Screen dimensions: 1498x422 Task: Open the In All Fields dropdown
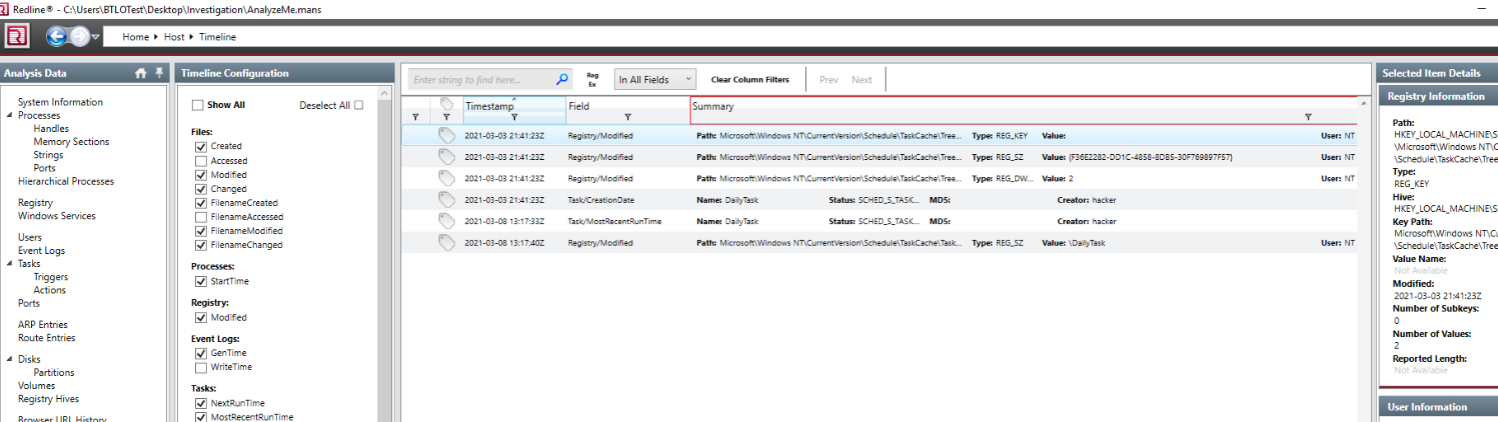click(x=655, y=79)
